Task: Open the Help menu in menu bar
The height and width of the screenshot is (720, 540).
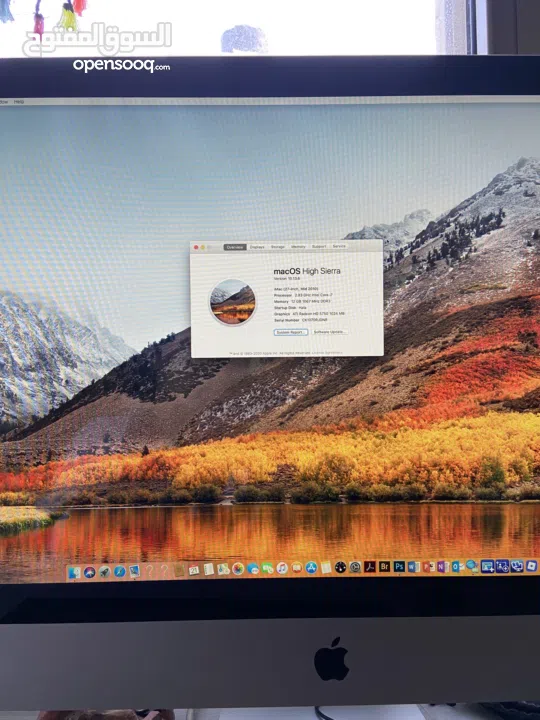Action: click(19, 101)
